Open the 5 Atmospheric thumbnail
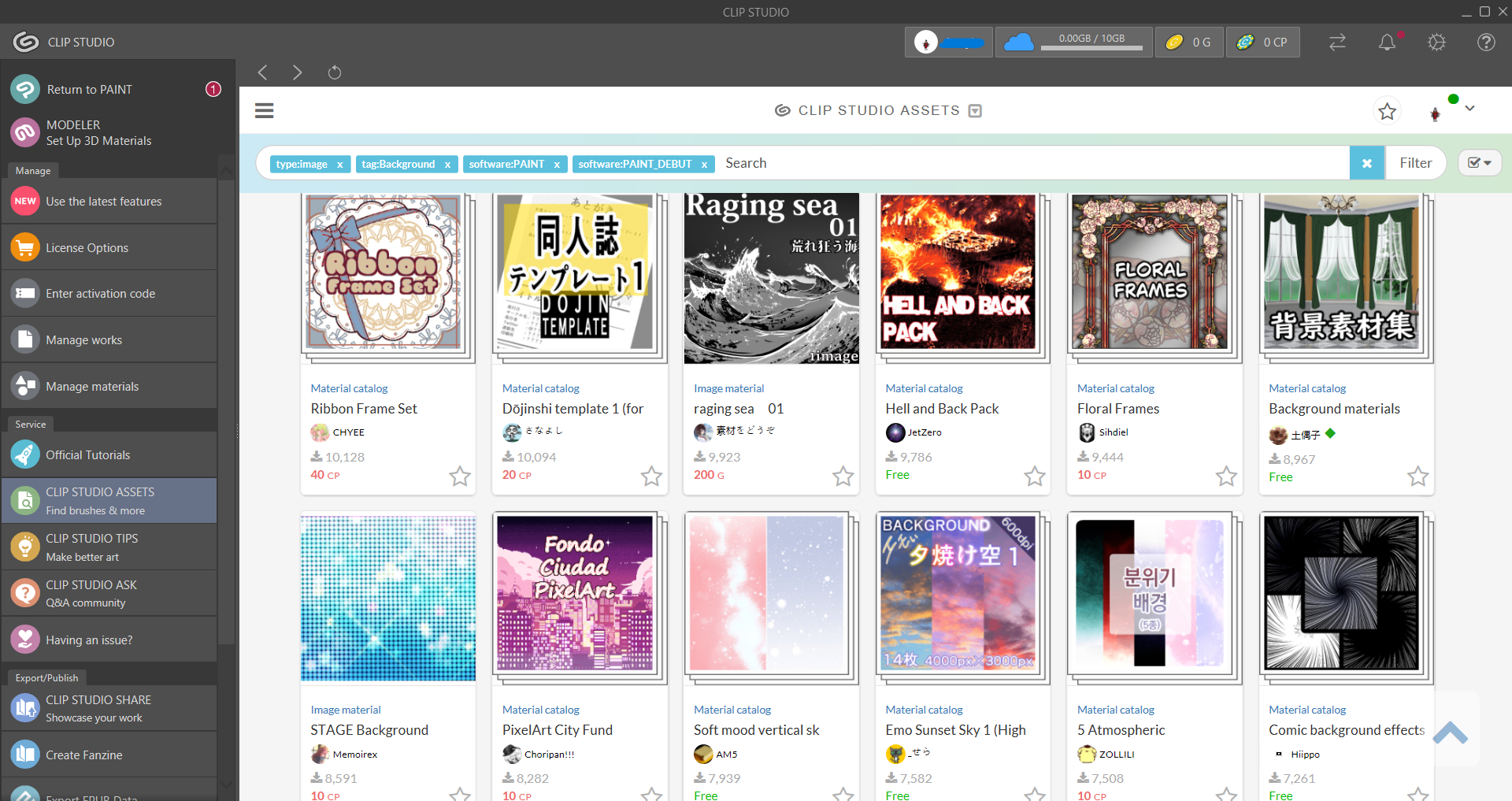 [x=1154, y=599]
